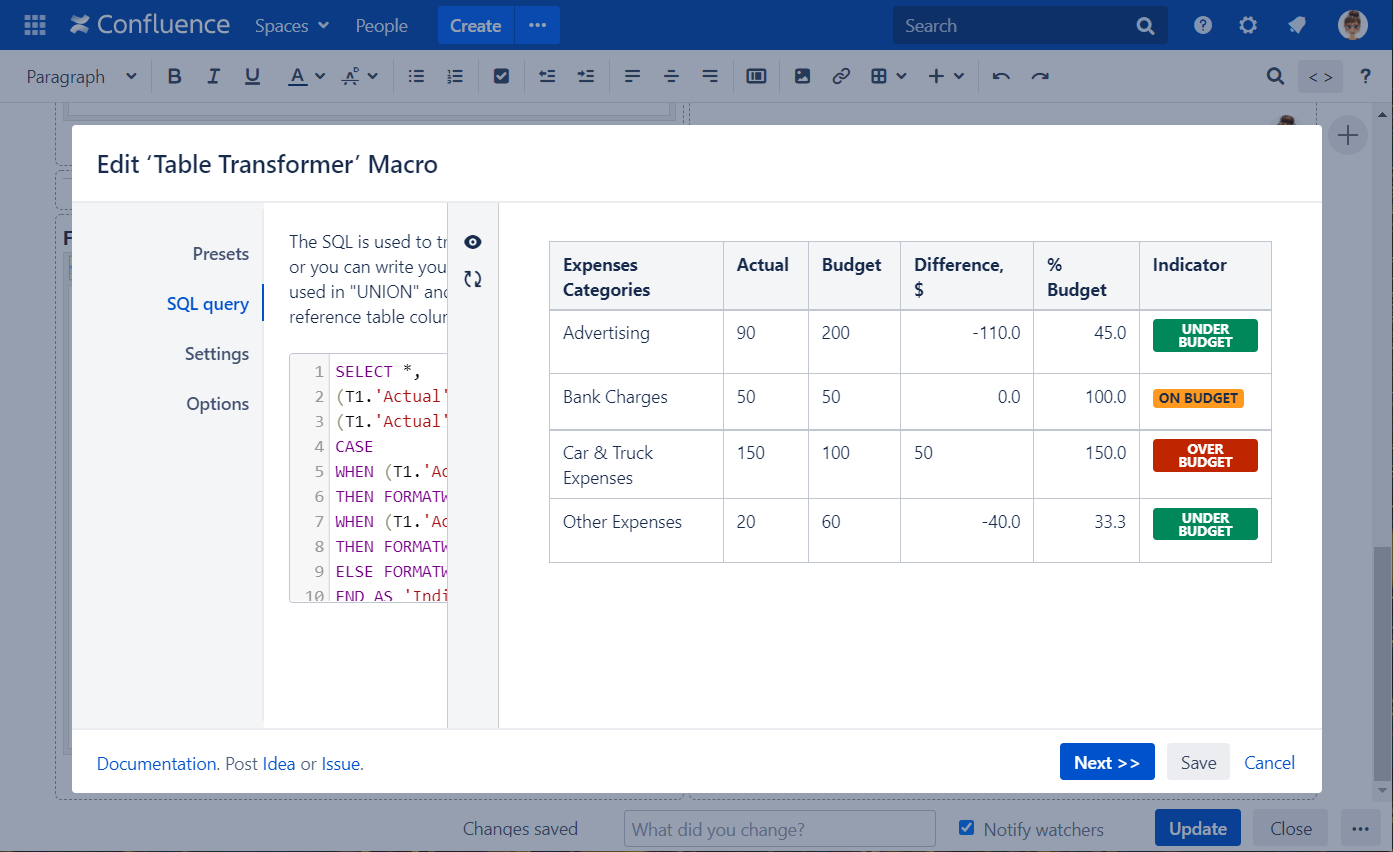Open the Documentation link

(x=156, y=764)
